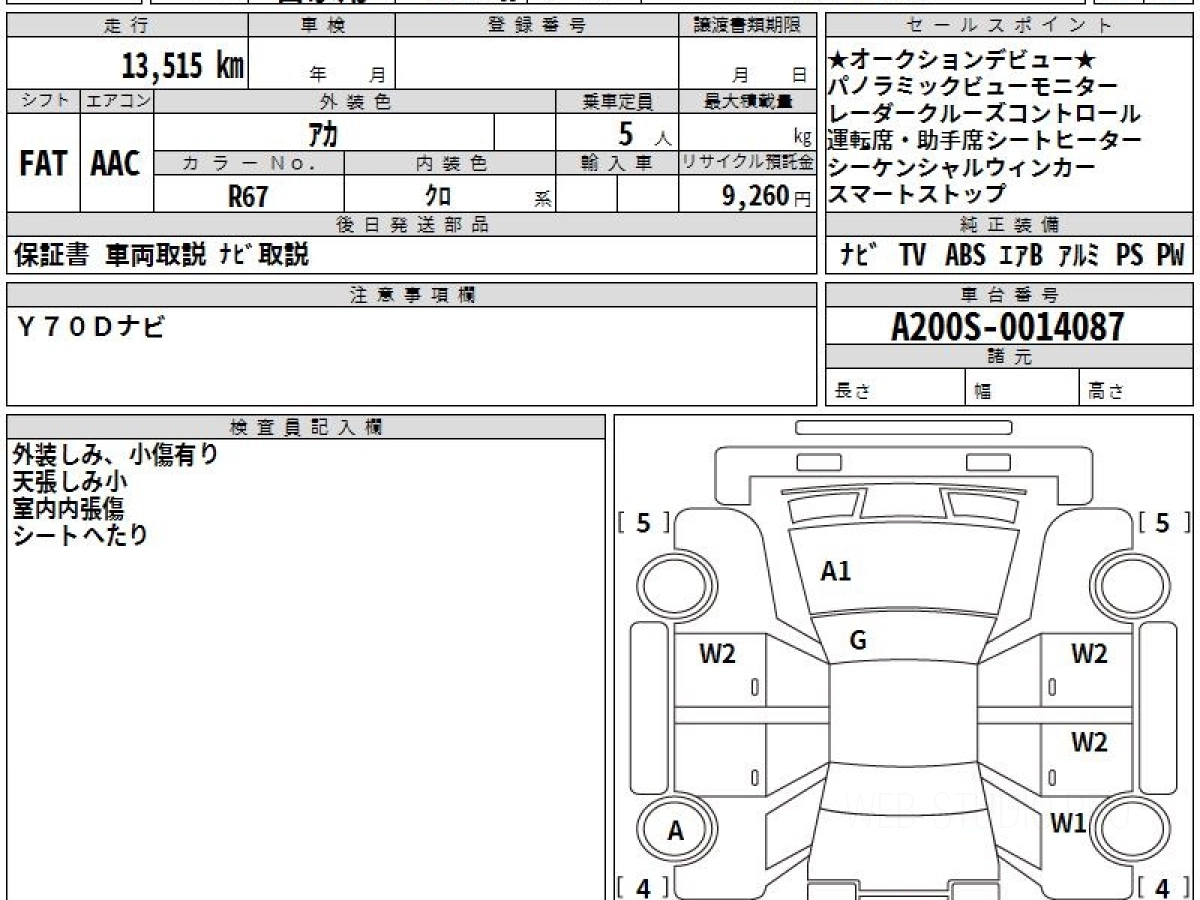Select the ABS equipment entry
Screen dimensions: 1200x900
click(964, 255)
